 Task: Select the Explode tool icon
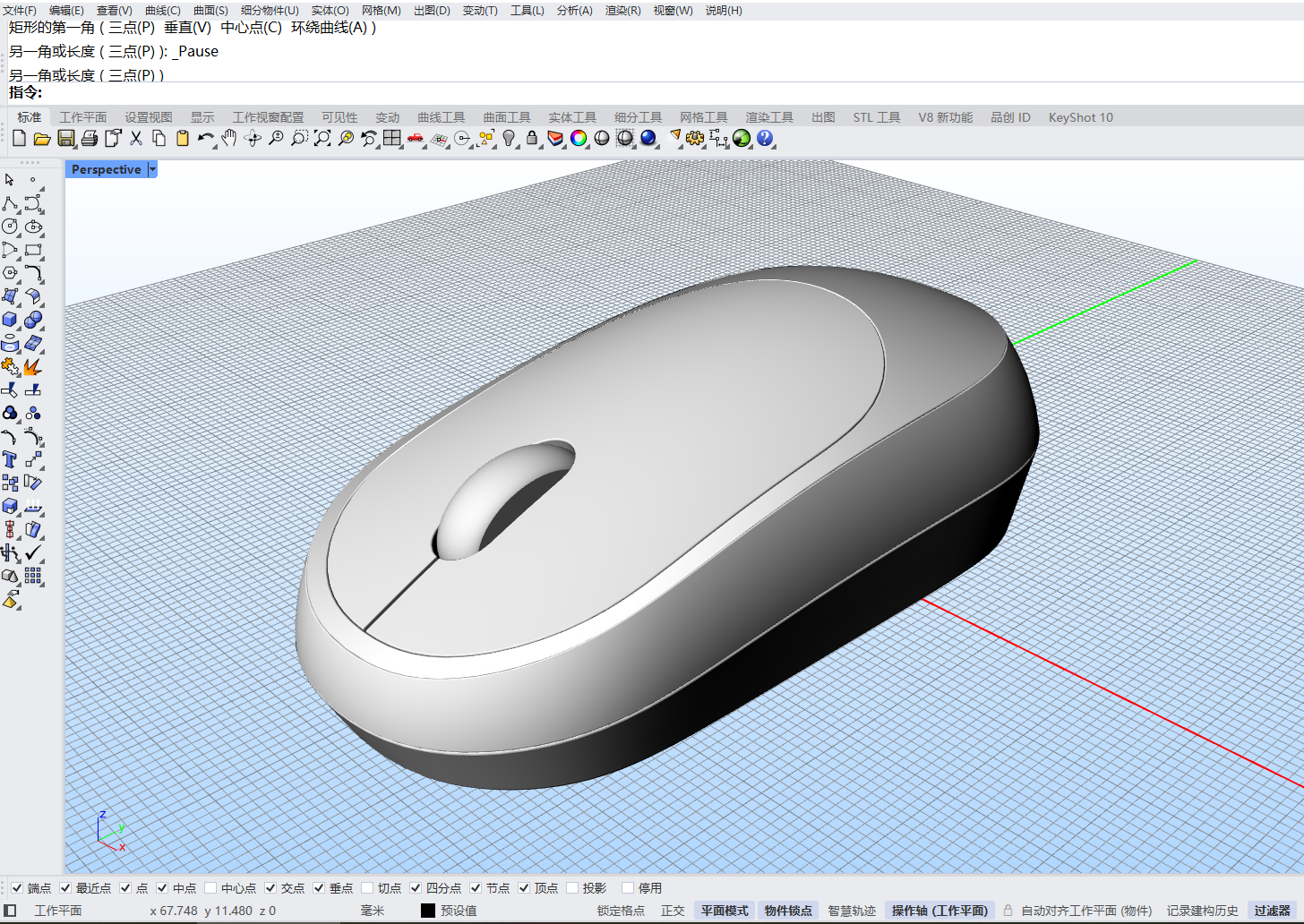[33, 367]
